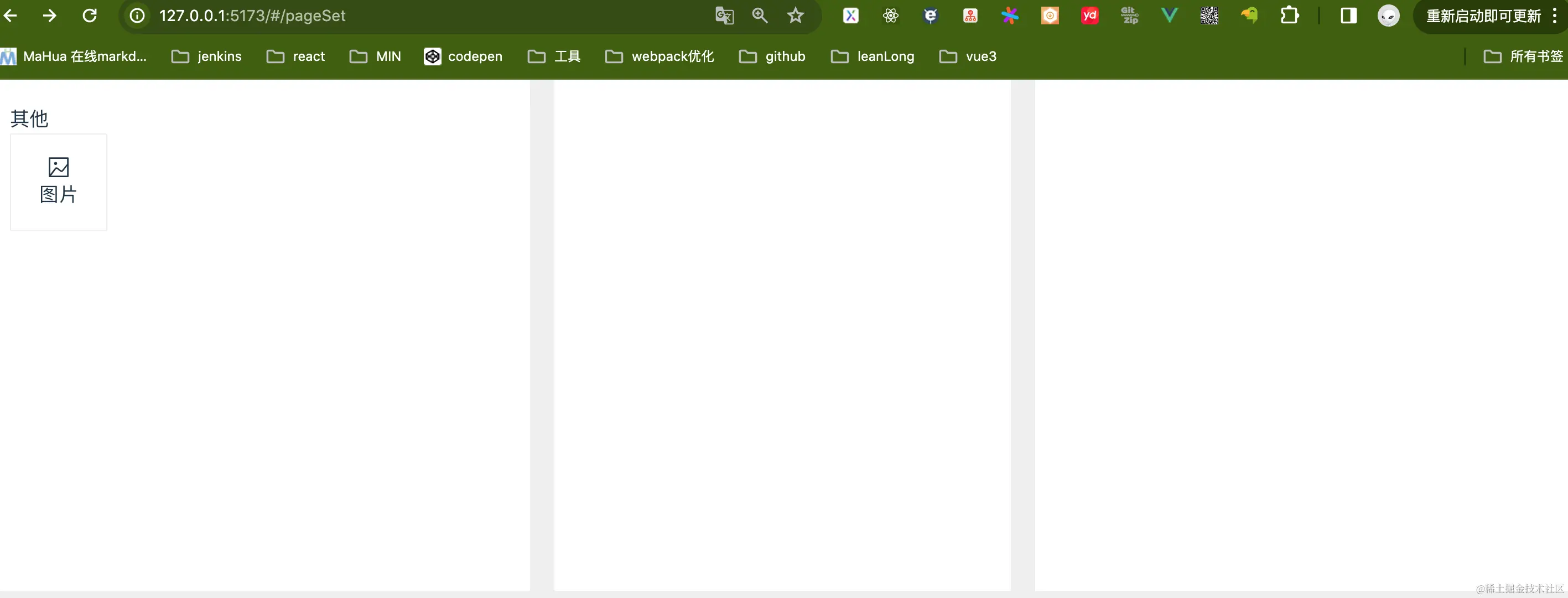The image size is (1568, 598).
Task: Toggle the browser side panel
Action: pyautogui.click(x=1348, y=16)
